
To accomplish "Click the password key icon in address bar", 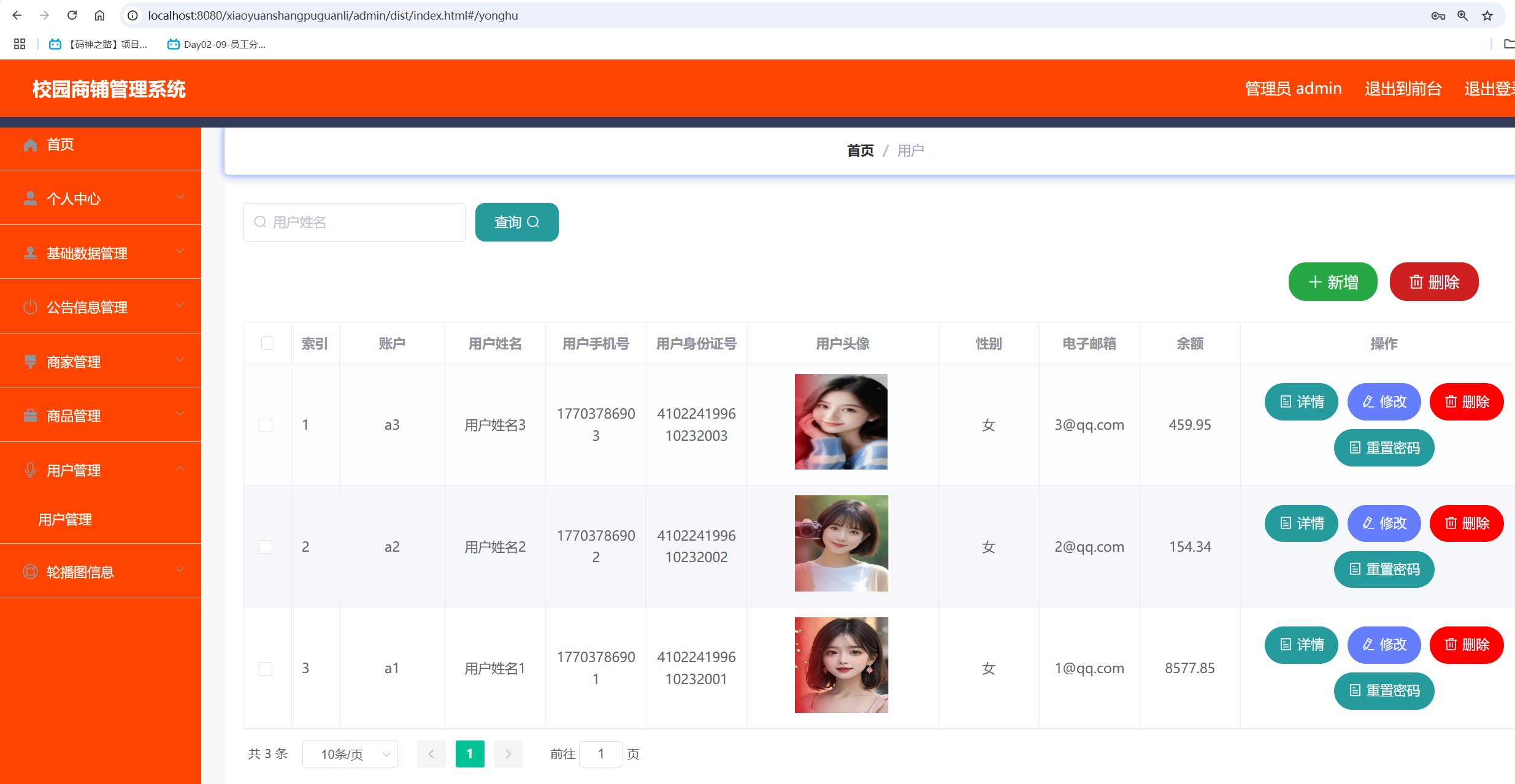I will coord(1438,15).
